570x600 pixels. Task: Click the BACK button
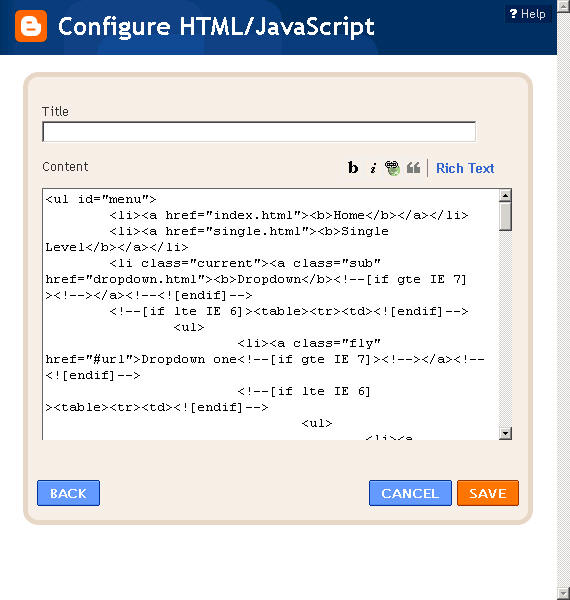coord(68,493)
